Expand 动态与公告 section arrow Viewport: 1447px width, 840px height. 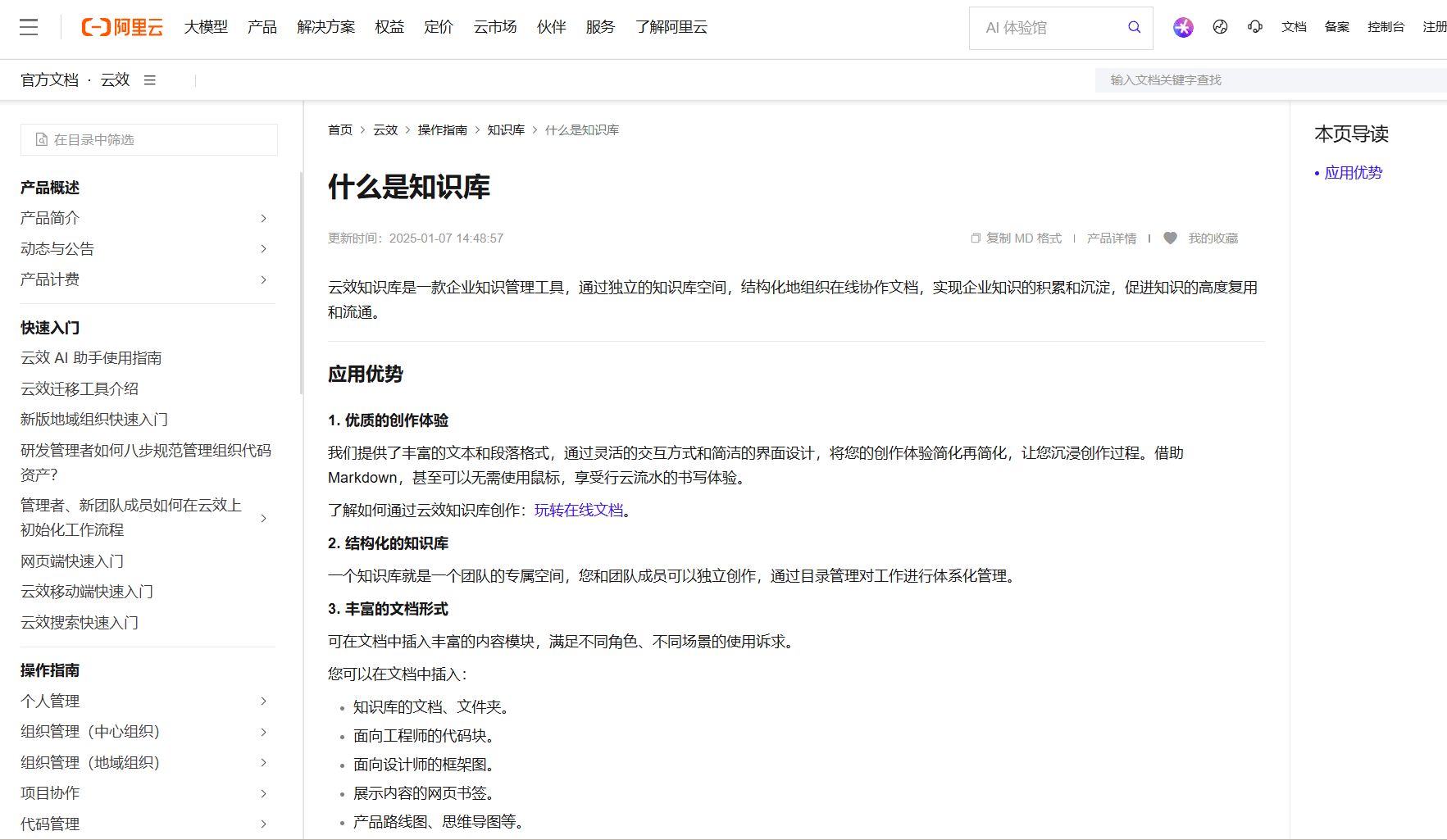click(x=263, y=249)
